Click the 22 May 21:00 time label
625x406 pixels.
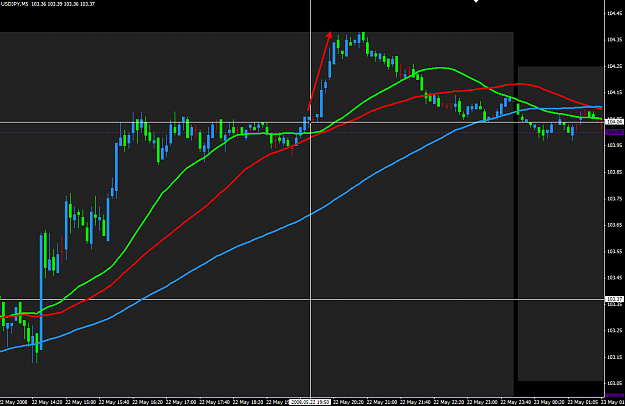(381, 402)
